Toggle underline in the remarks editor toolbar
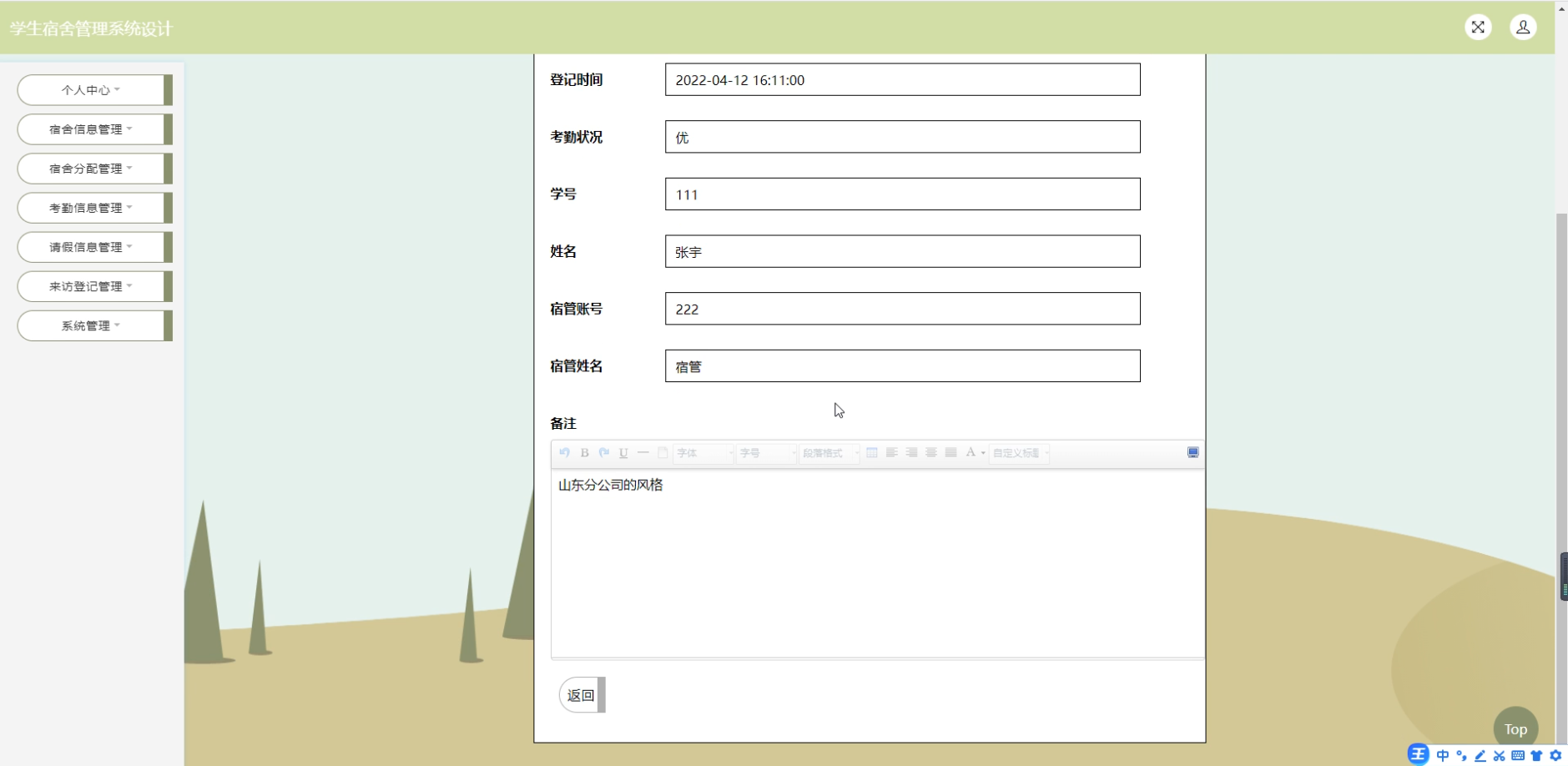1568x766 pixels. 623,452
